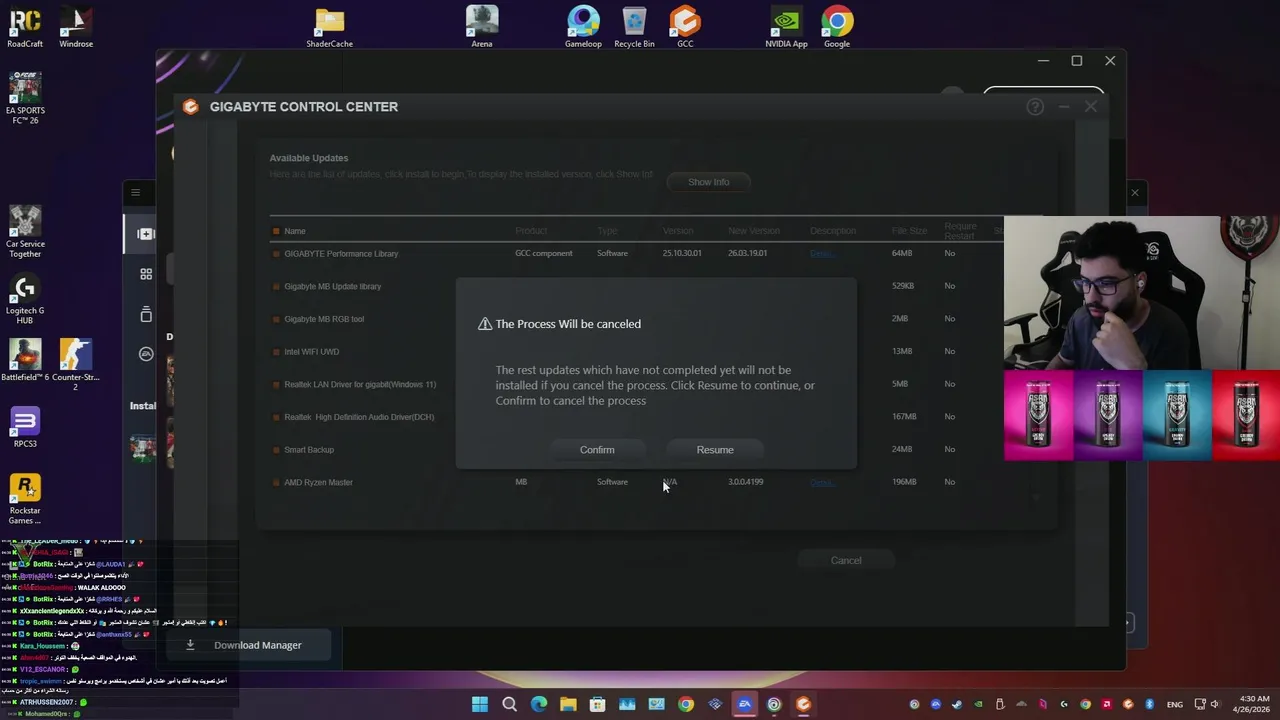The image size is (1280, 720).
Task: Open the Arena desktop shortcut
Action: (x=482, y=27)
